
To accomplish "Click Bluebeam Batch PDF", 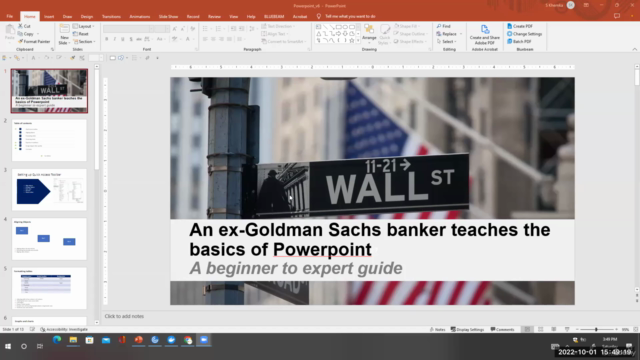I will [519, 42].
